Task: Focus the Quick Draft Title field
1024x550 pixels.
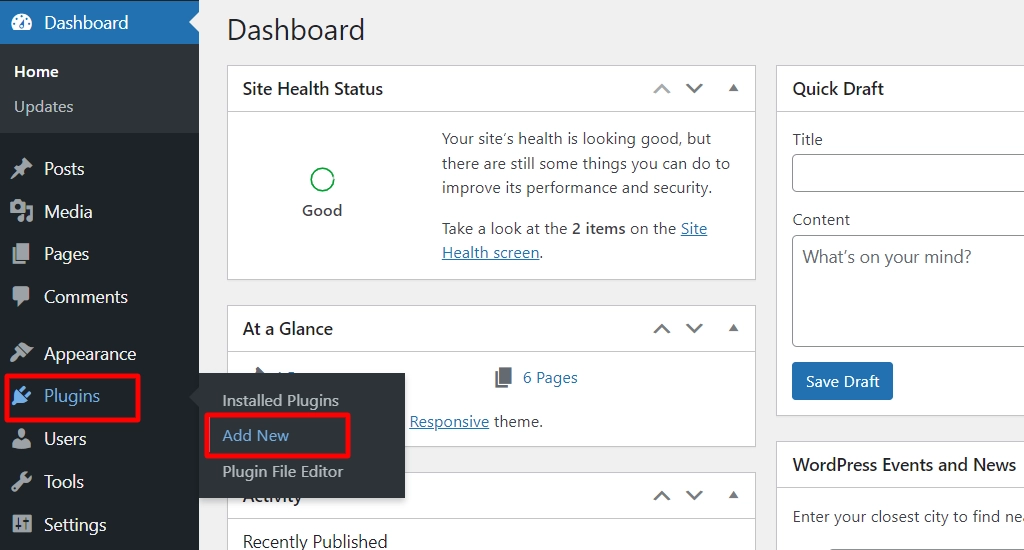Action: 908,173
